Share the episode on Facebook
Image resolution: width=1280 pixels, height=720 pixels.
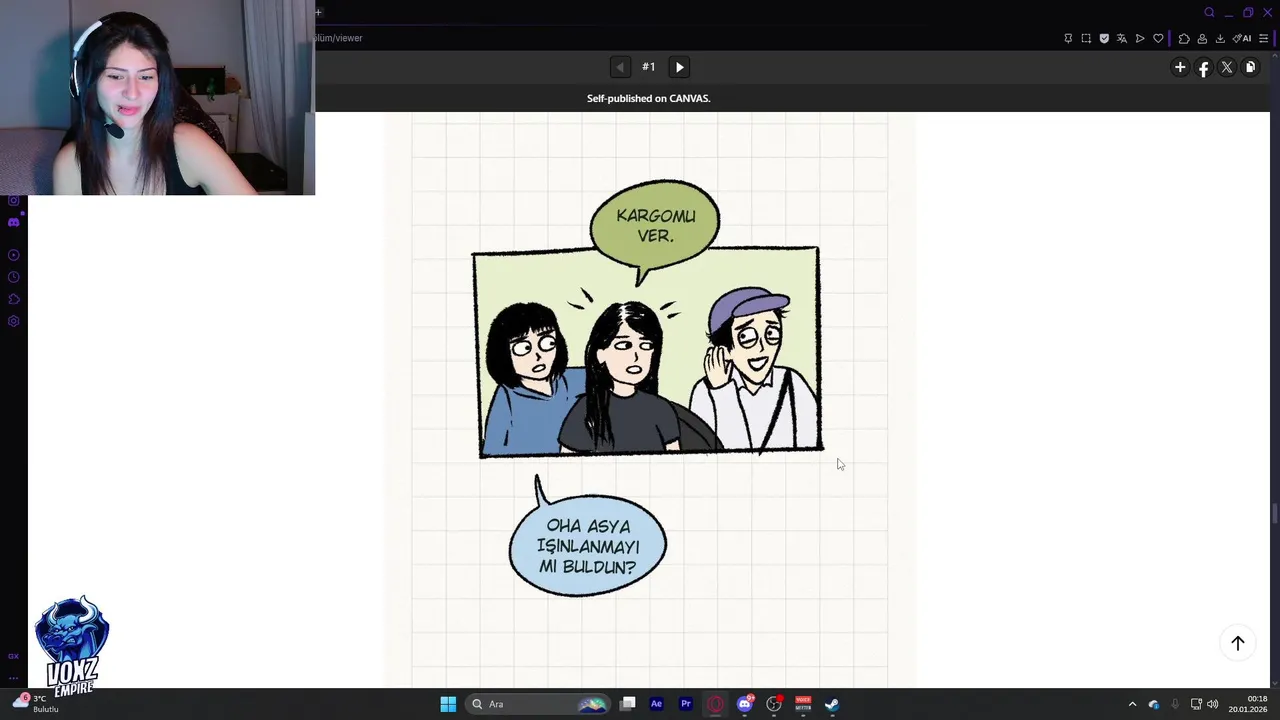1203,67
